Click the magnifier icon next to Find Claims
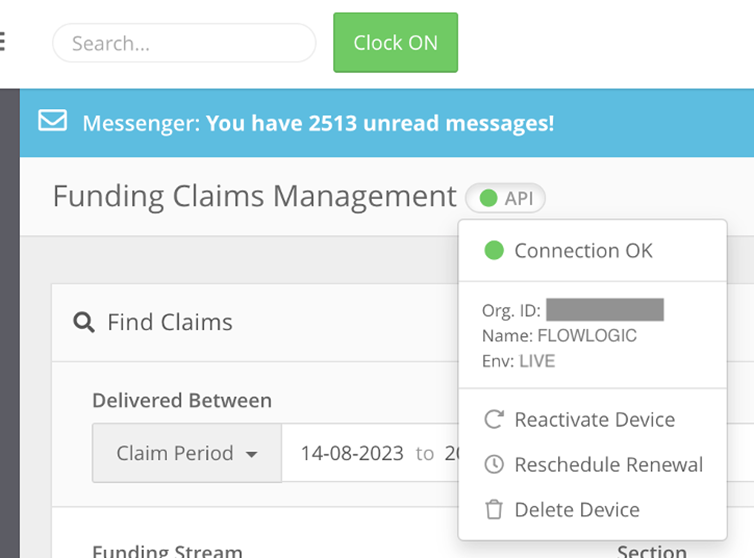The width and height of the screenshot is (754, 558). coord(84,322)
